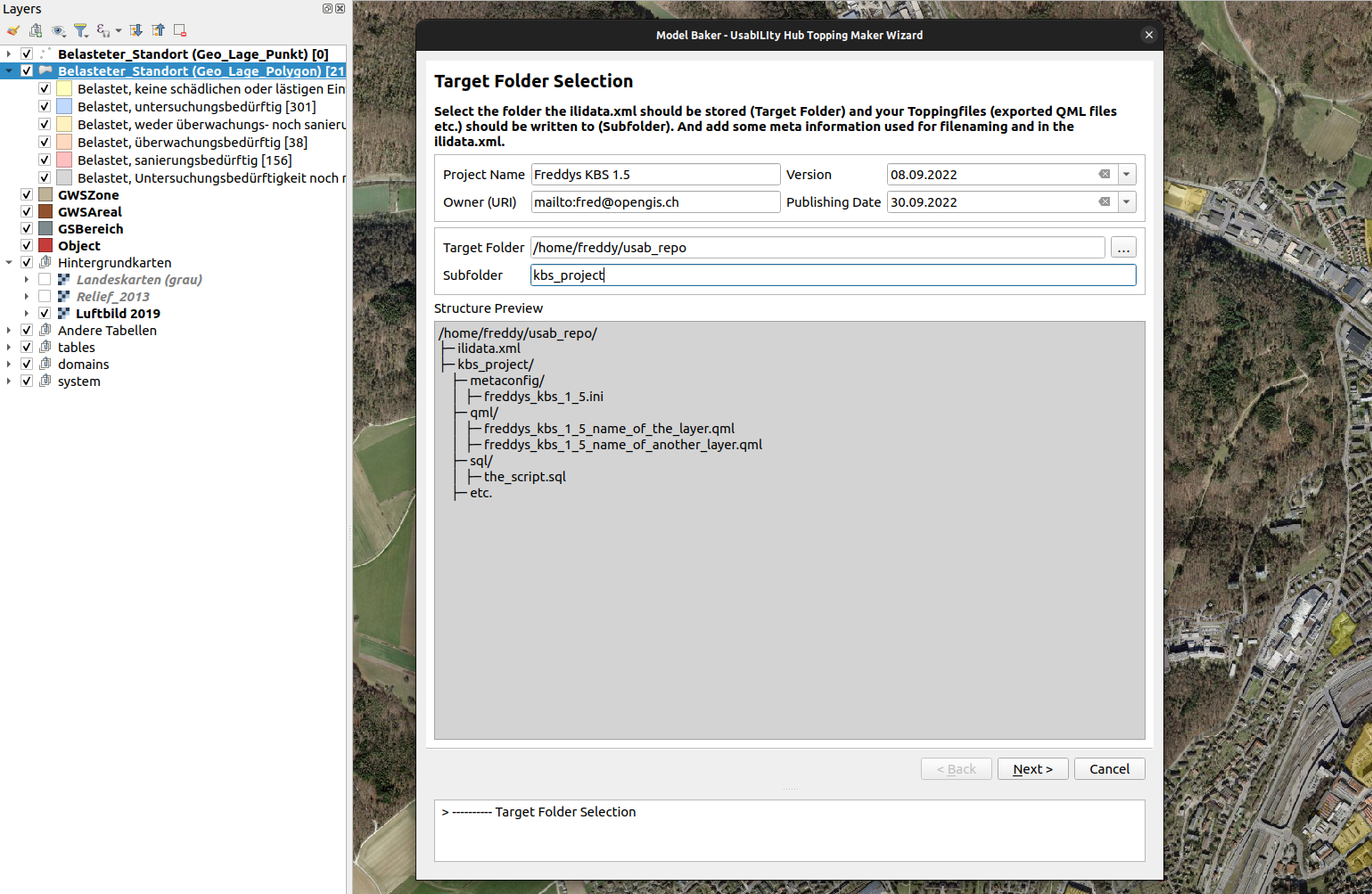Viewport: 1372px width, 894px height.
Task: Open the Version date dropdown
Action: pyautogui.click(x=1127, y=175)
